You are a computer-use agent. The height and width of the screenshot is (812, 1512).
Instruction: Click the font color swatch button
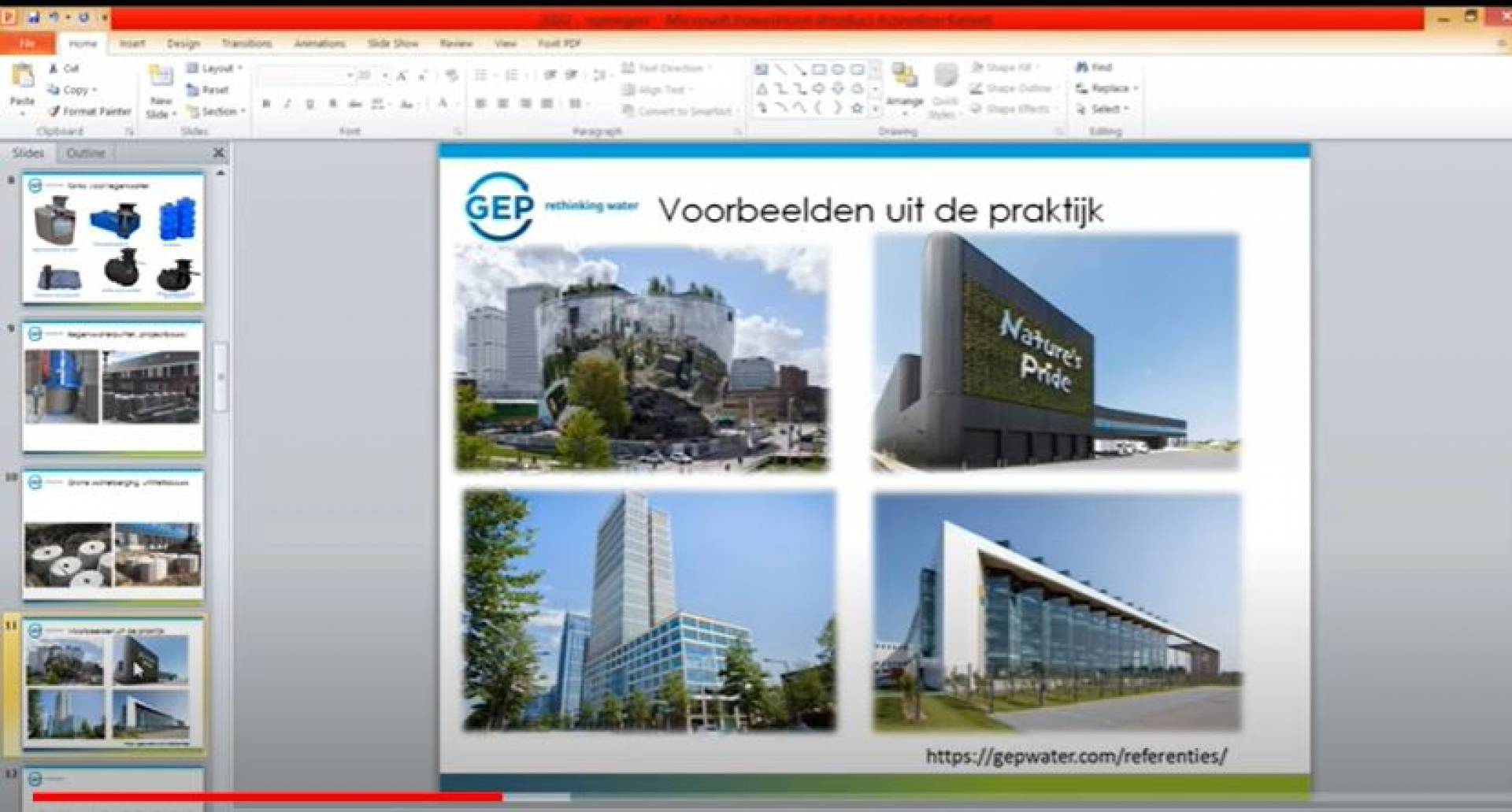[x=444, y=104]
